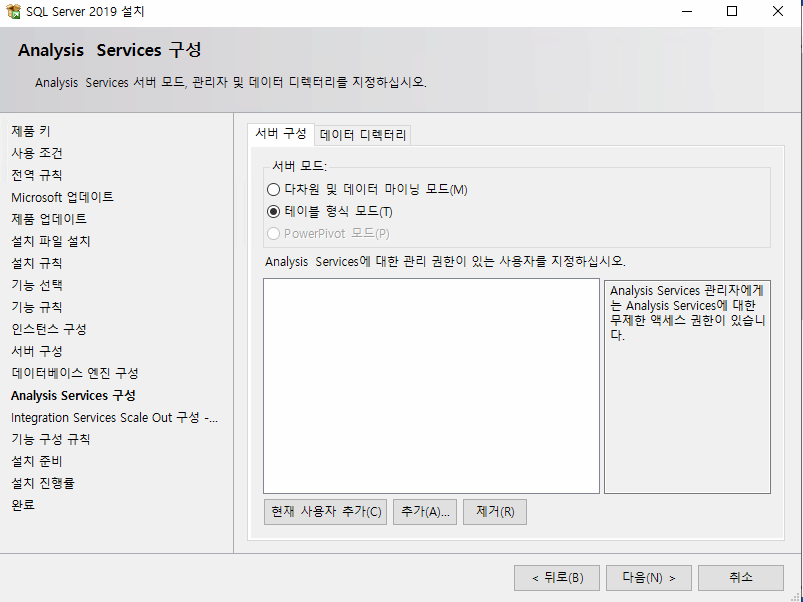This screenshot has width=803, height=602.
Task: Select the 설치 준비 step
Action: tap(37, 462)
